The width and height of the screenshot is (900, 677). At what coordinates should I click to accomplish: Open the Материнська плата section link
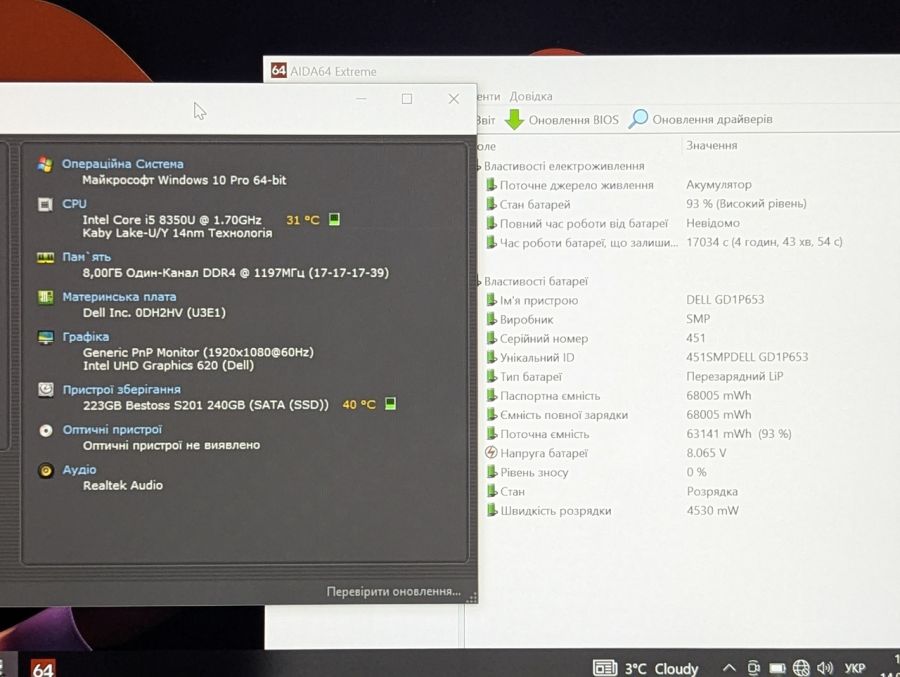pyautogui.click(x=119, y=297)
